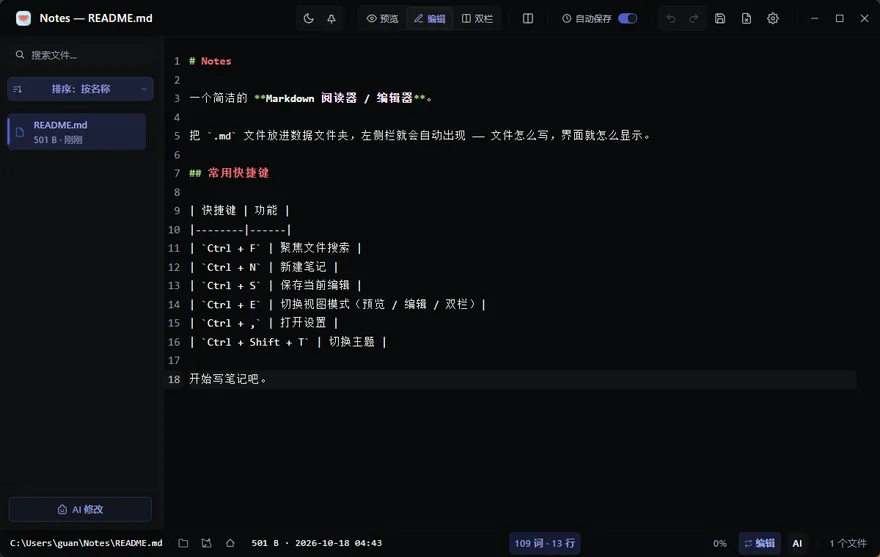Image resolution: width=880 pixels, height=557 pixels.
Task: Open the 排序: 按名称 sort dropdown
Action: tap(80, 89)
